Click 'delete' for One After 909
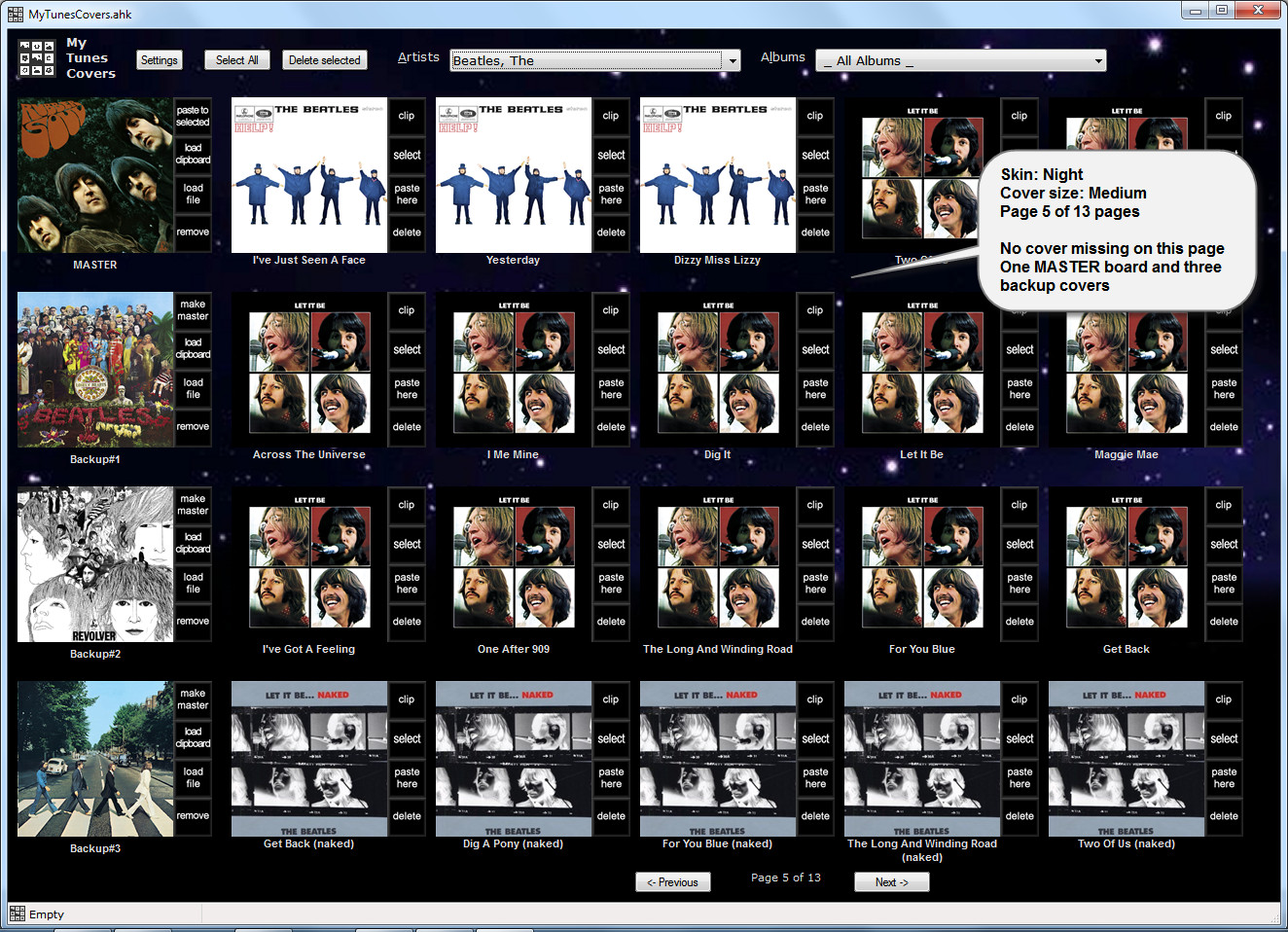 (x=611, y=622)
